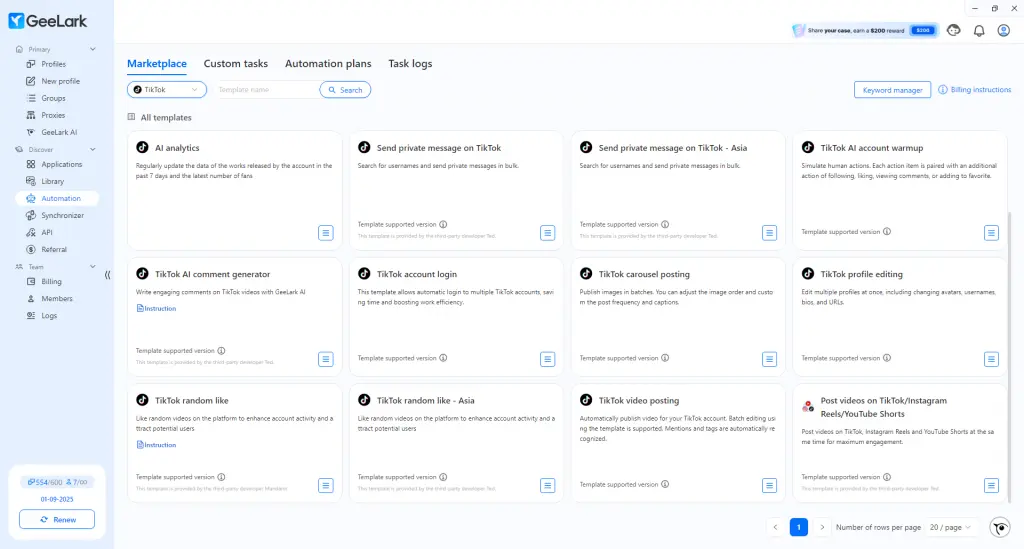This screenshot has height=549, width=1024.
Task: Click the Renew button
Action: [57, 520]
